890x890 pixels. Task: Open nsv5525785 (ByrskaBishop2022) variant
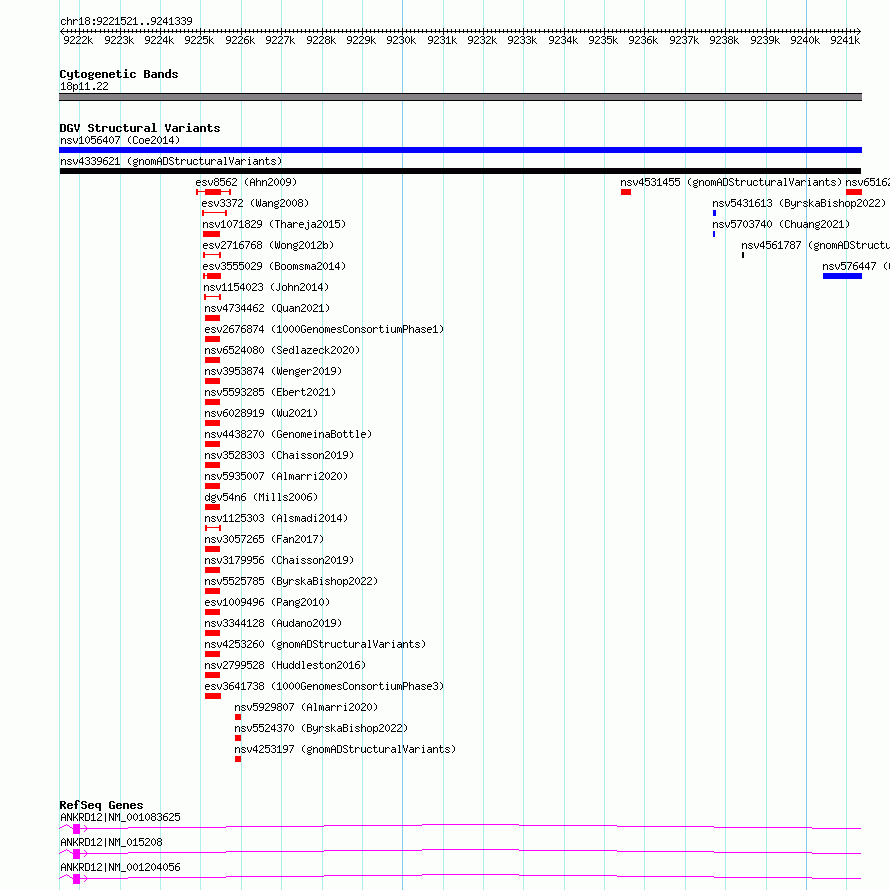click(x=291, y=581)
